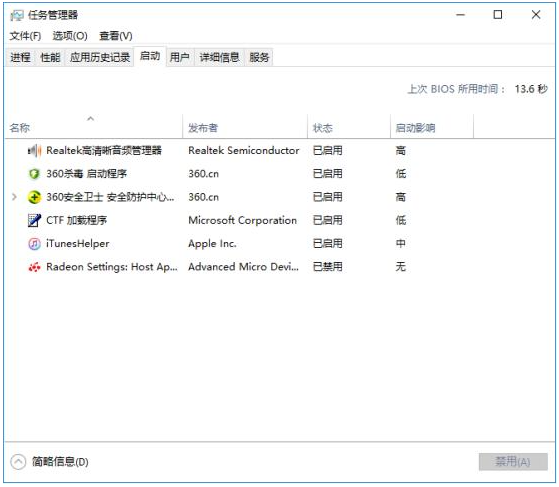Select the CTF加载程序 pen icon
This screenshot has height=487, width=559.
point(34,220)
